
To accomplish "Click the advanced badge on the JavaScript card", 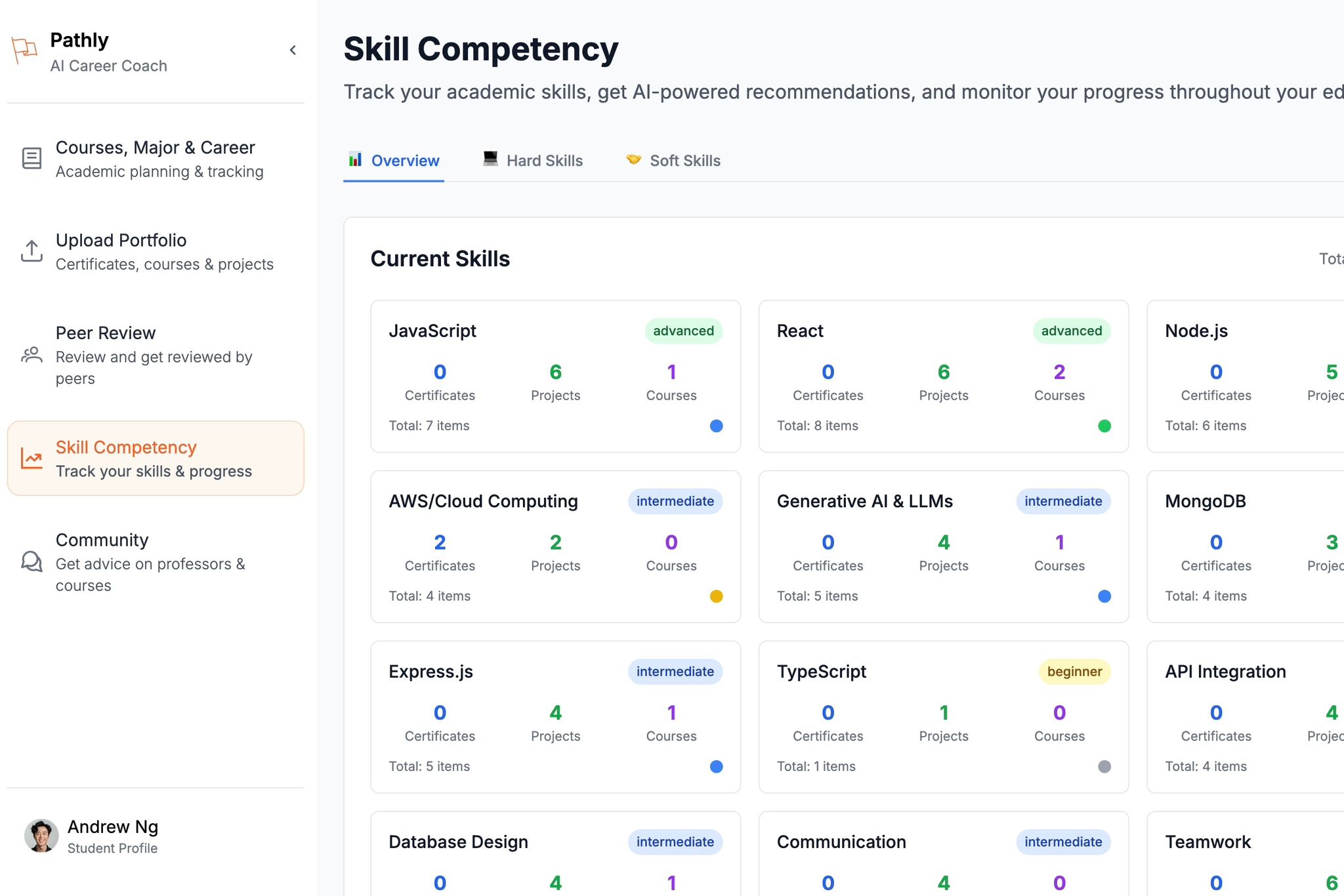I will click(683, 331).
